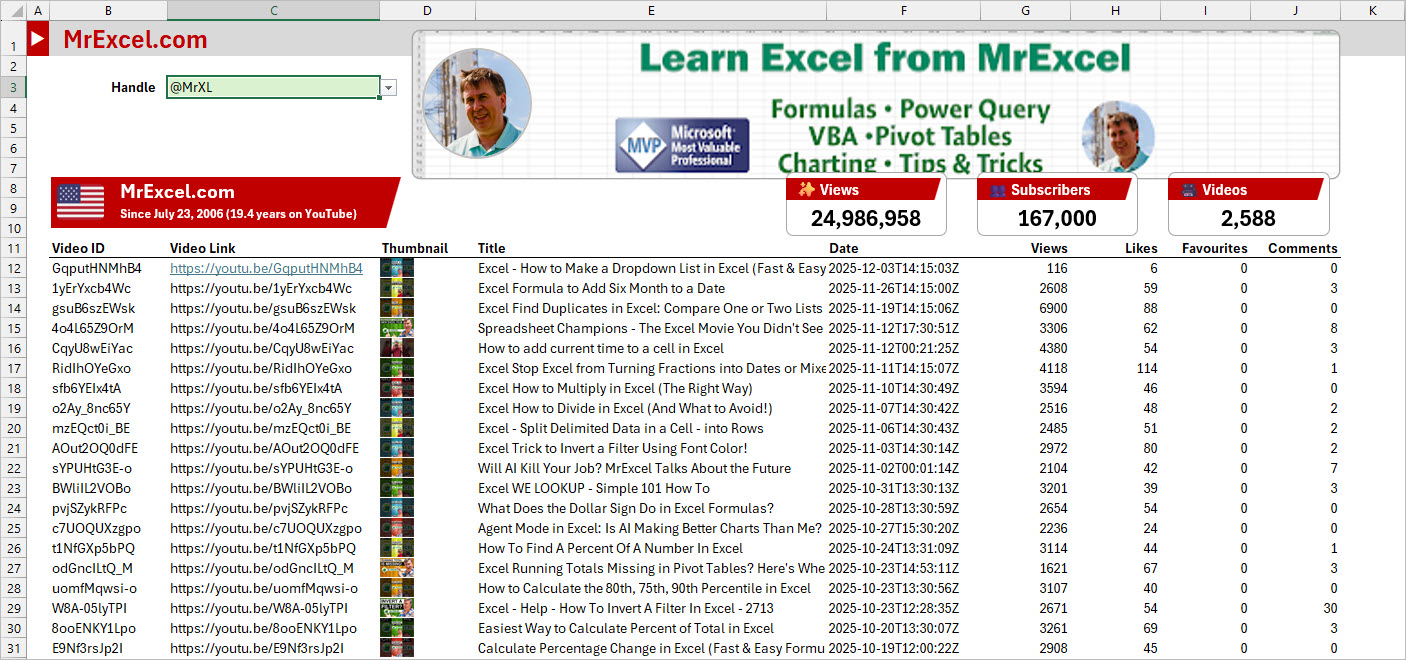This screenshot has height=660, width=1406.
Task: Open link https://youtu.be/gsuB6szEWsk
Action: 262,308
